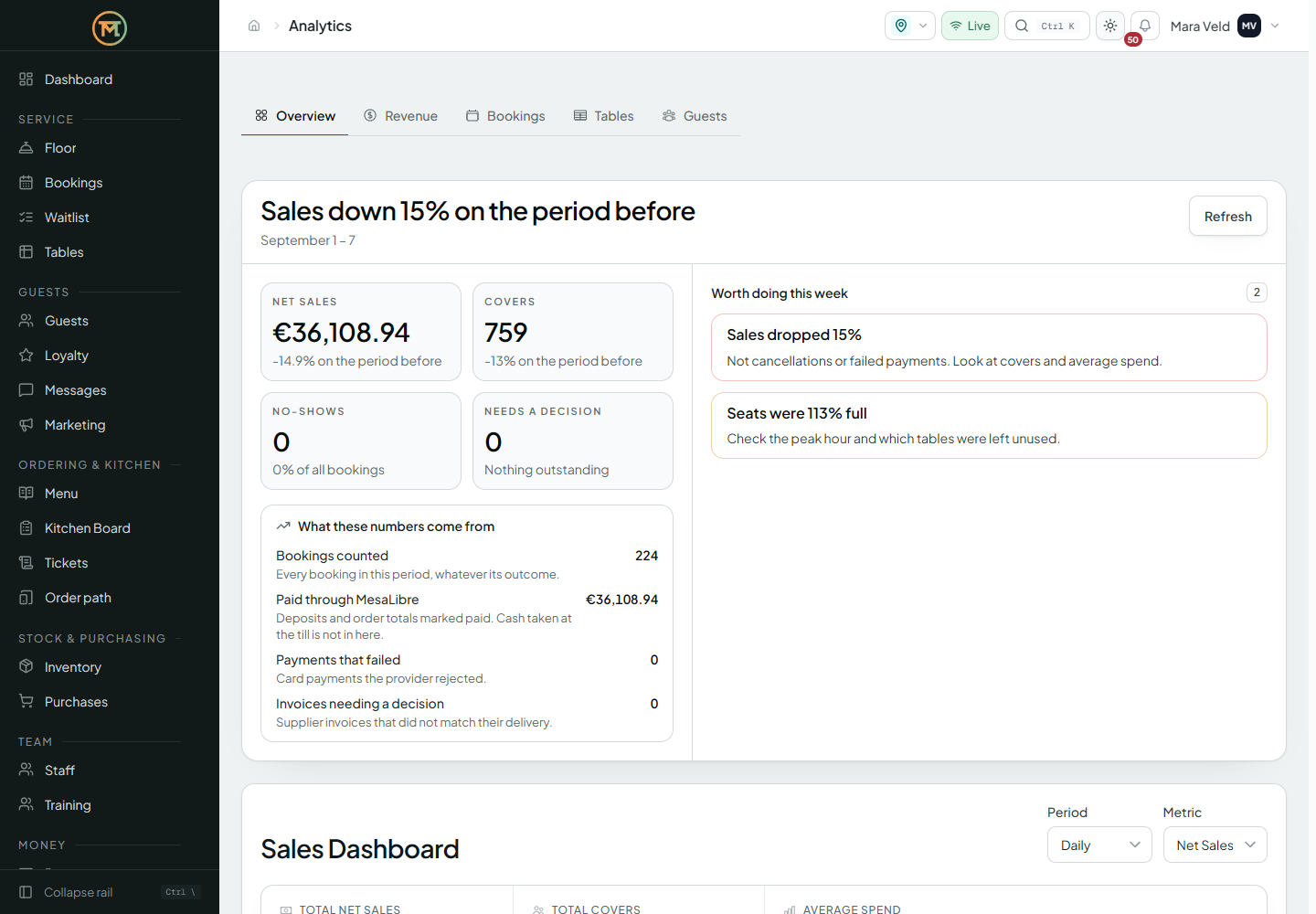Screen dimensions: 1316x914
Task: Click the red 50 notification badge
Action: coord(1133,39)
